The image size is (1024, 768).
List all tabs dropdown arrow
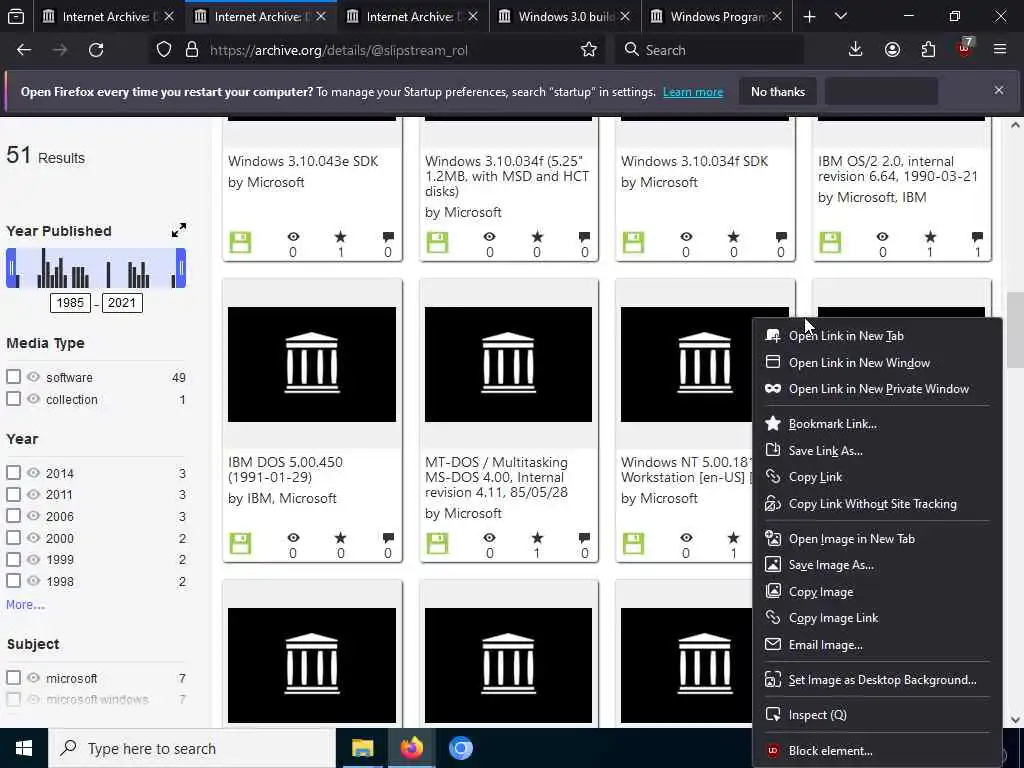[x=841, y=16]
